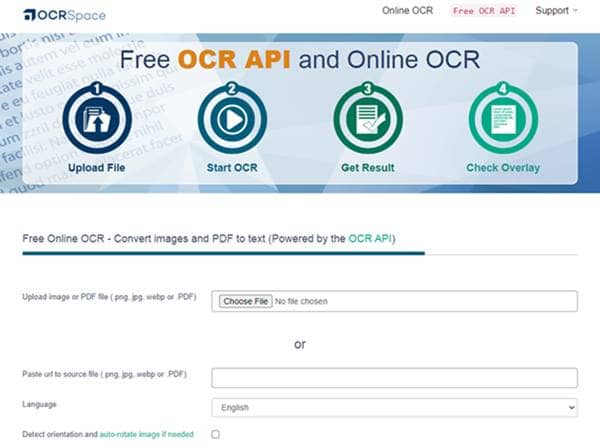
Task: Click the Get Result document icon
Action: 367,119
